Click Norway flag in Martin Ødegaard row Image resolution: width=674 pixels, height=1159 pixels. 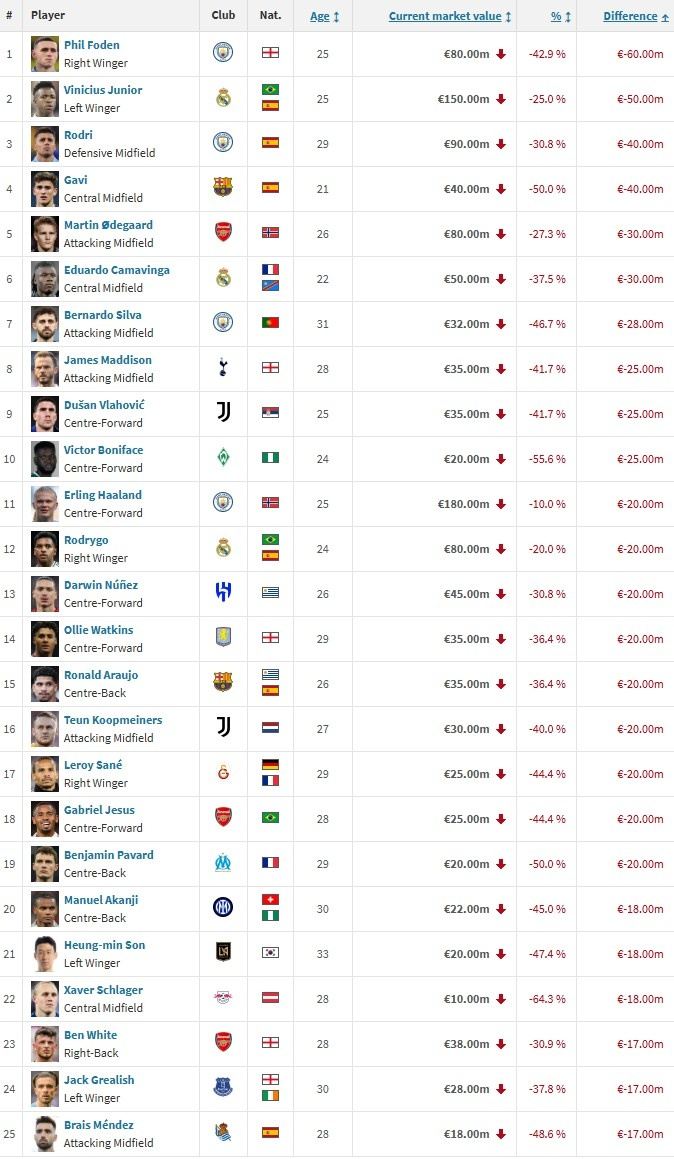click(x=270, y=233)
